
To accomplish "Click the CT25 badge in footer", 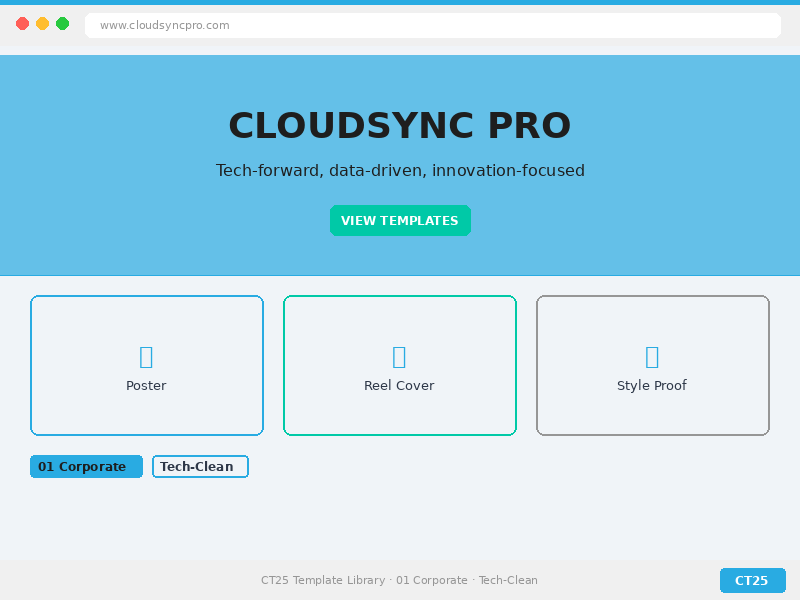I will tap(752, 581).
